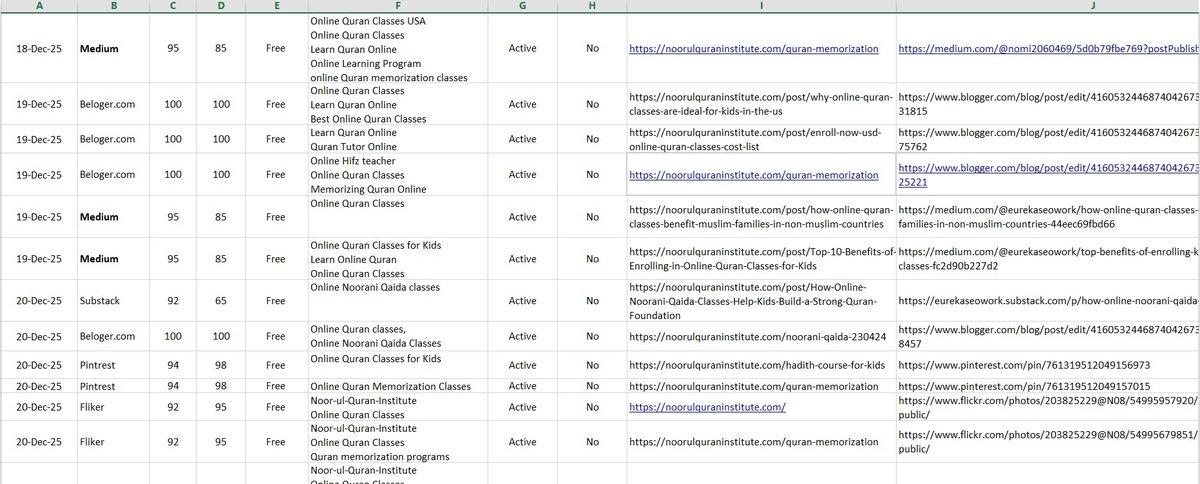Select 'No' cell in the Substack row
1200x484 pixels.
pyautogui.click(x=592, y=301)
